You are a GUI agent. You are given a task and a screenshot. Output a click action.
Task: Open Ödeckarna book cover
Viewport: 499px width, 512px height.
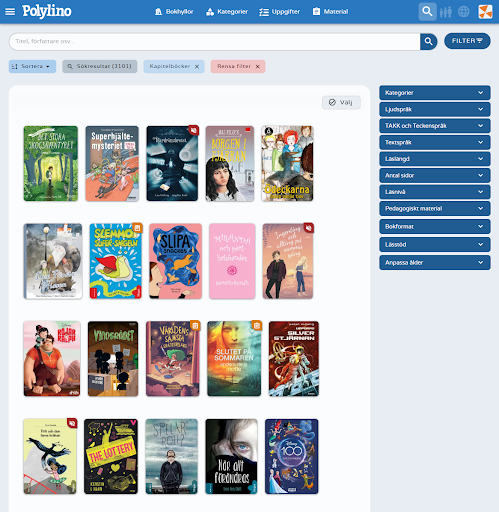pyautogui.click(x=287, y=163)
